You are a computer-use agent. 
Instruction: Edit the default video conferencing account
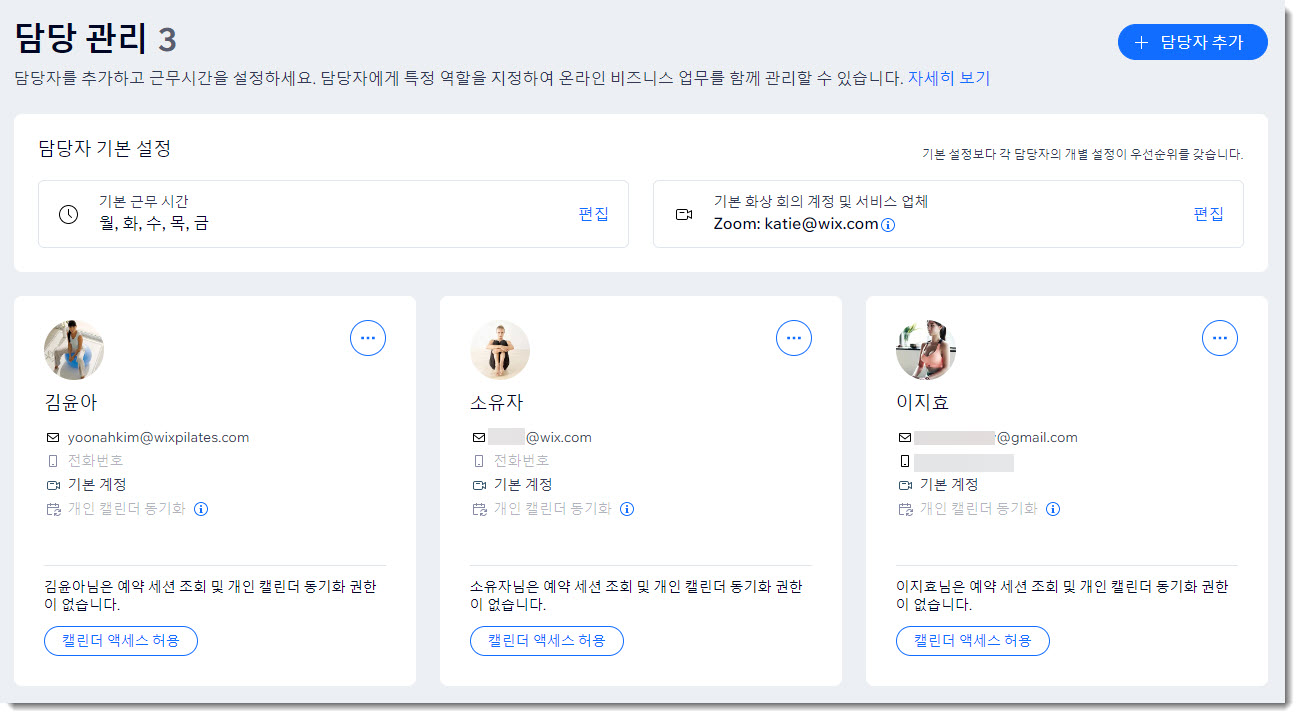(1208, 214)
